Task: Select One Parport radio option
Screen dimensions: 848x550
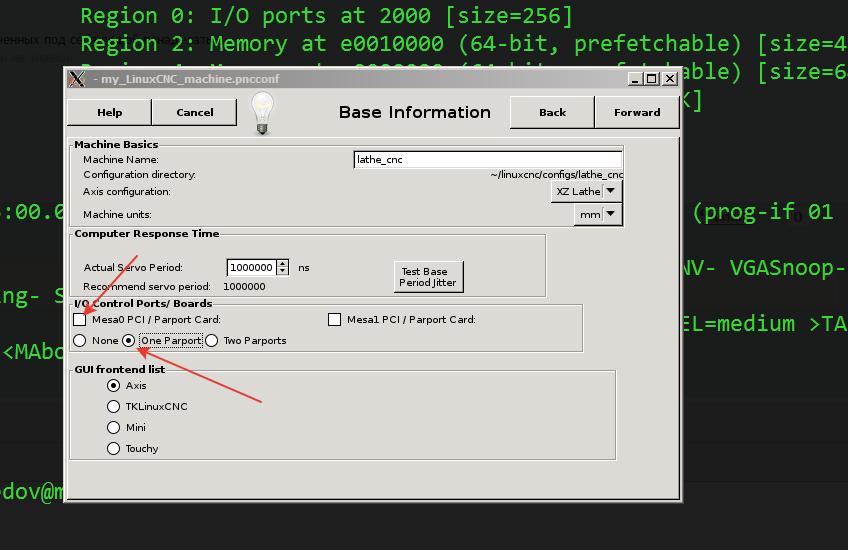Action: pos(129,341)
